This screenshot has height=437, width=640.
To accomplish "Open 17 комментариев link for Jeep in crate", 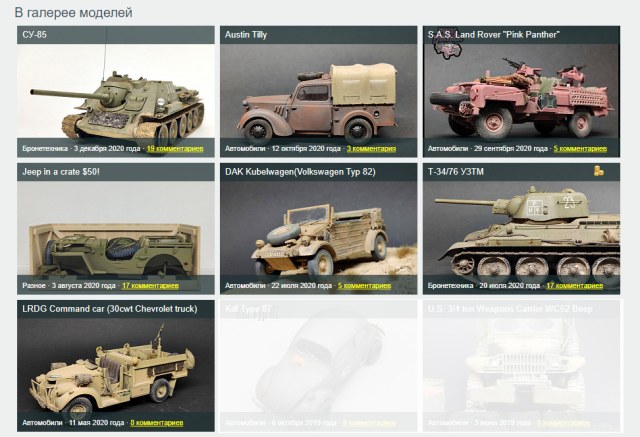I will (150, 286).
